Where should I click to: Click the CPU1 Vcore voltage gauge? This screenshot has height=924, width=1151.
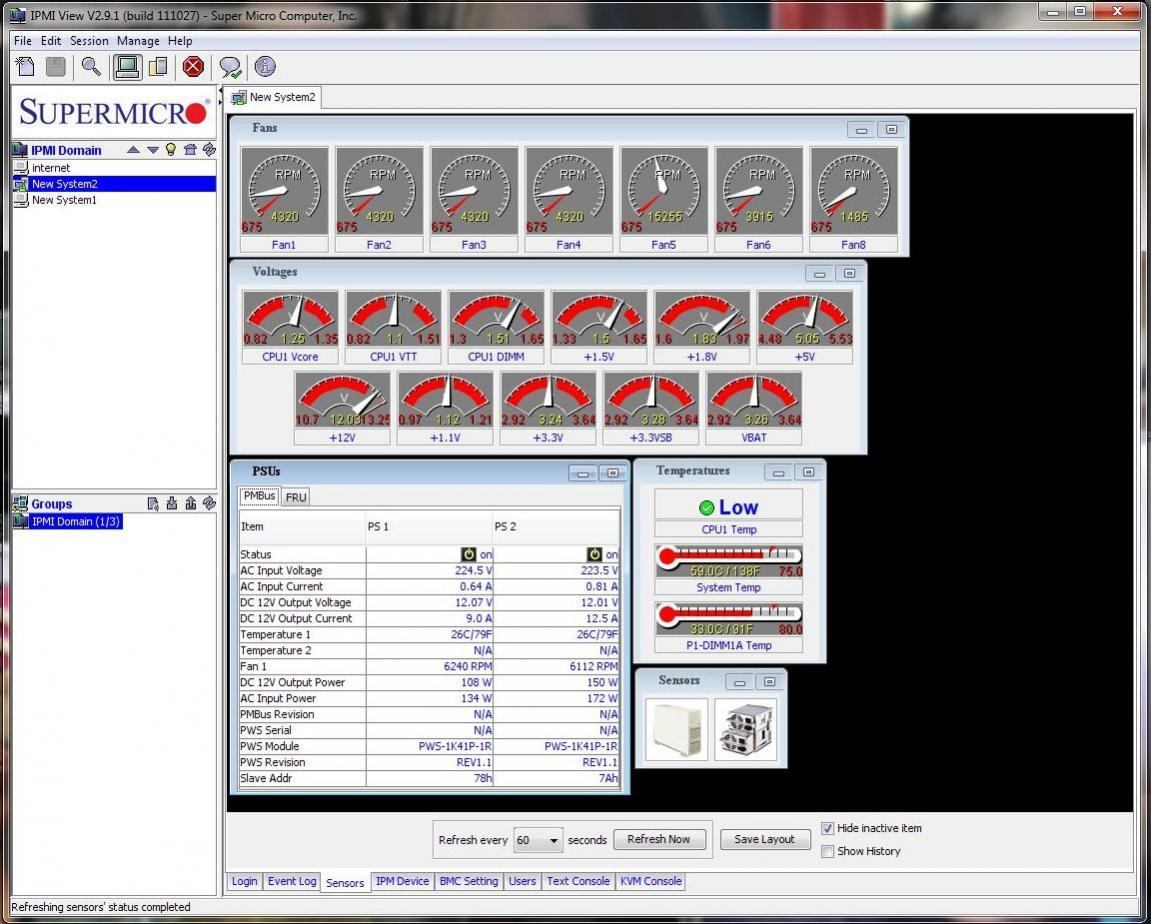click(290, 319)
